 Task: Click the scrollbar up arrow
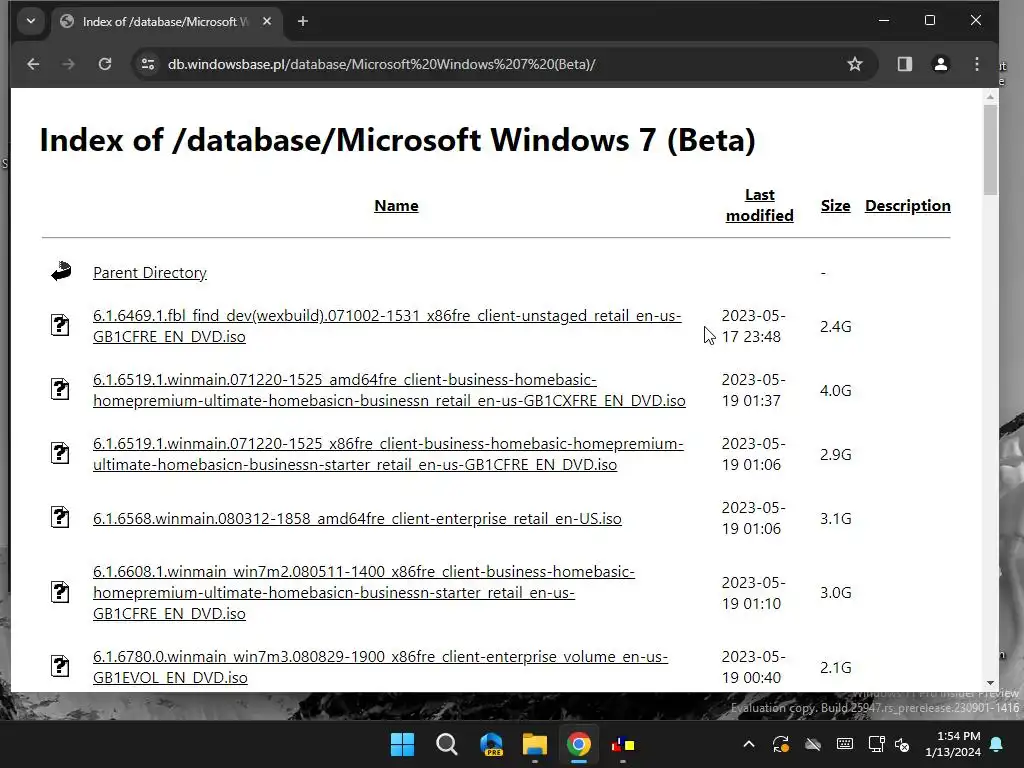(x=990, y=97)
